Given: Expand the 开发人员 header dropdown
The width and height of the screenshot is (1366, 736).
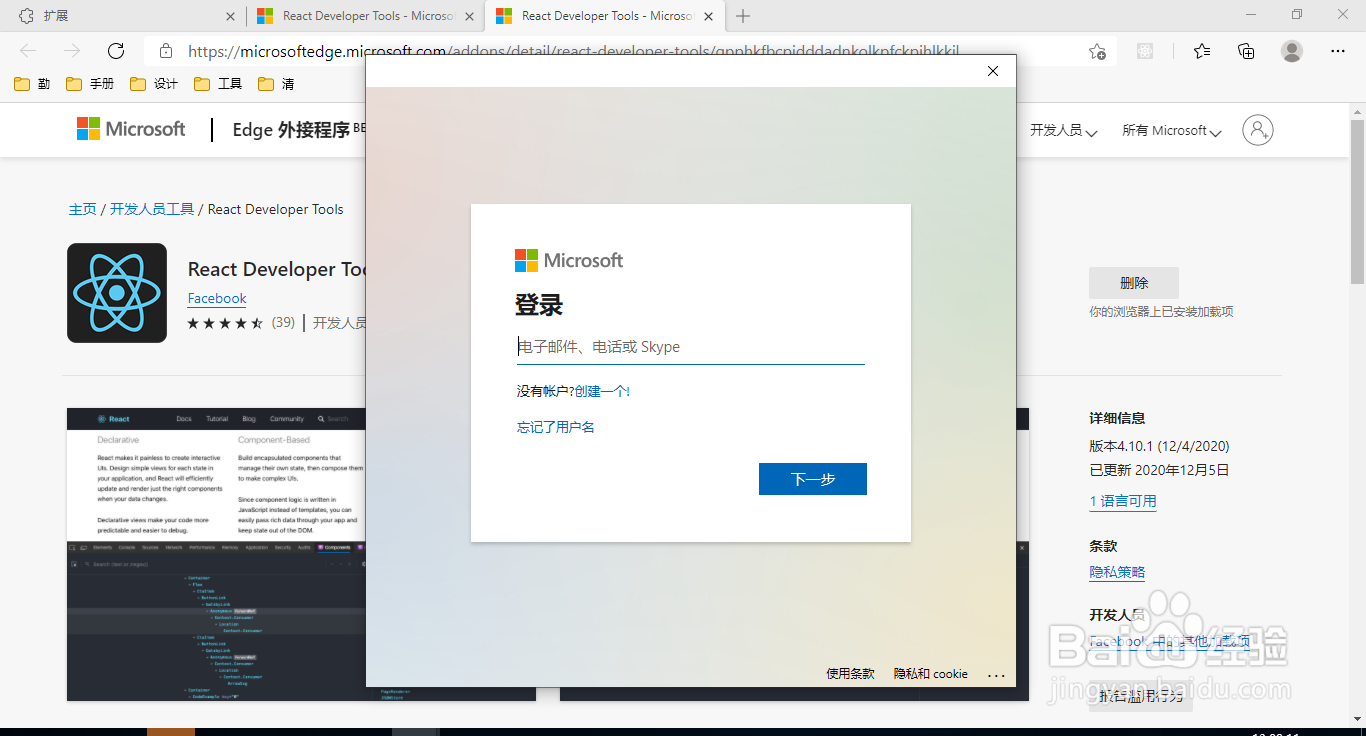Looking at the screenshot, I should [1064, 131].
